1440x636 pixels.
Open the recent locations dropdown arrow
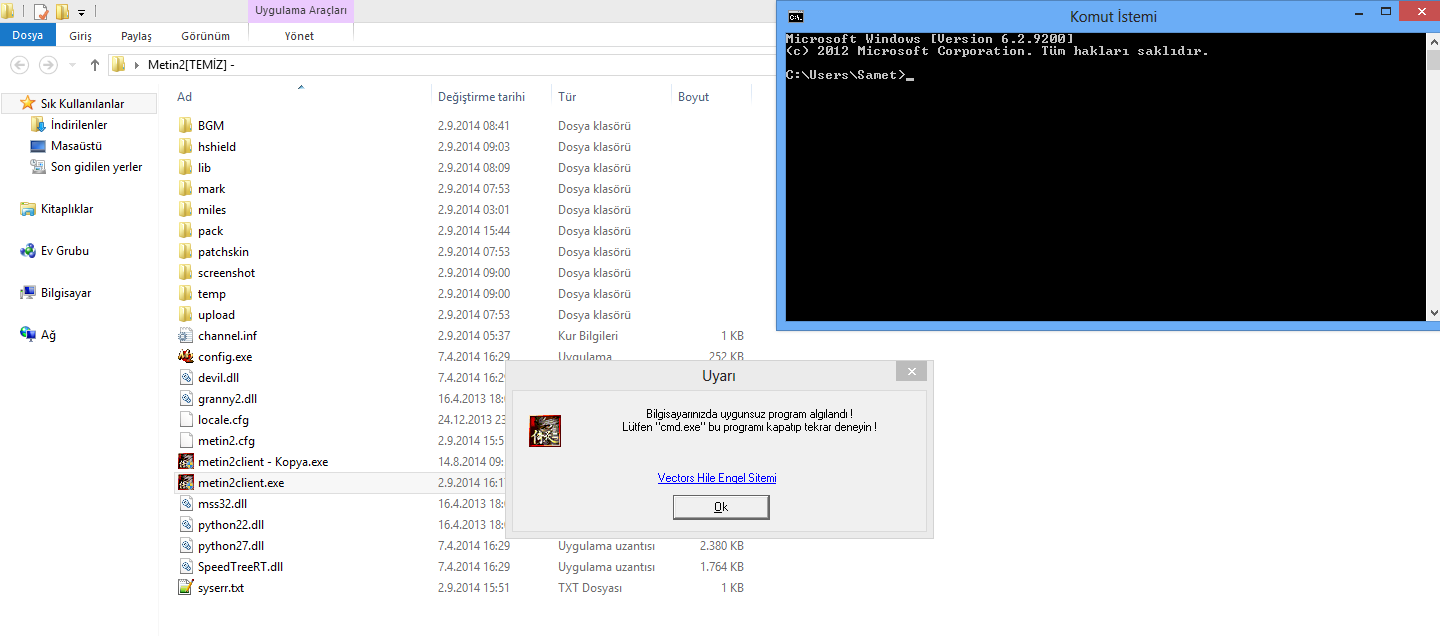[x=71, y=66]
